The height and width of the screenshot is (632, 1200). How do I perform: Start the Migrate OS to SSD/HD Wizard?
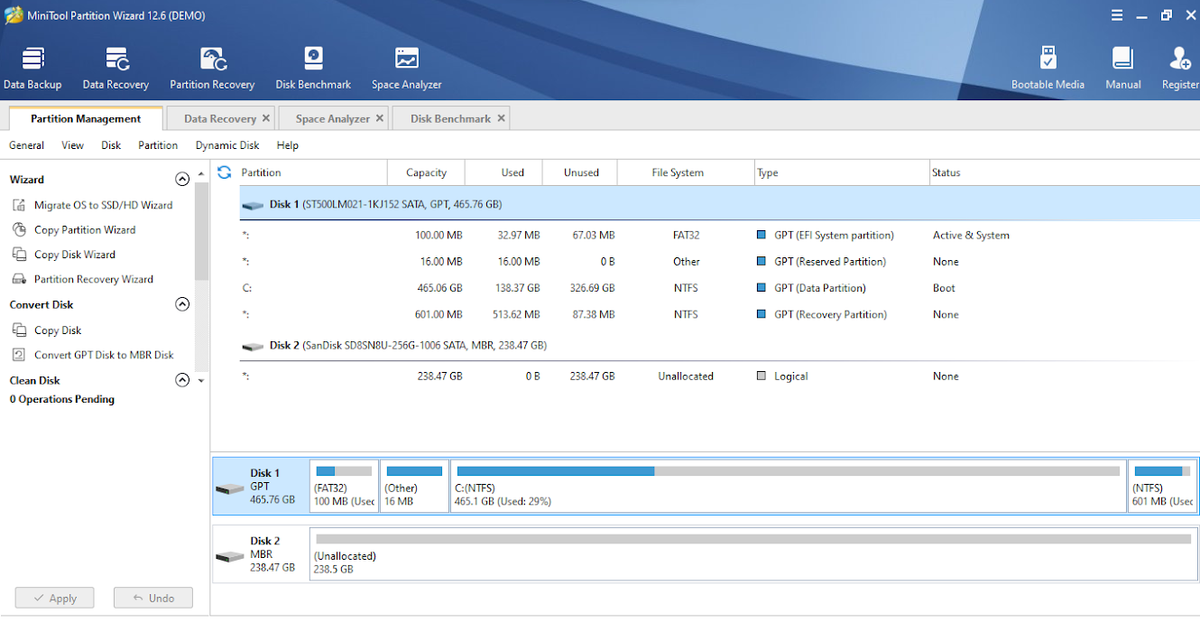104,204
